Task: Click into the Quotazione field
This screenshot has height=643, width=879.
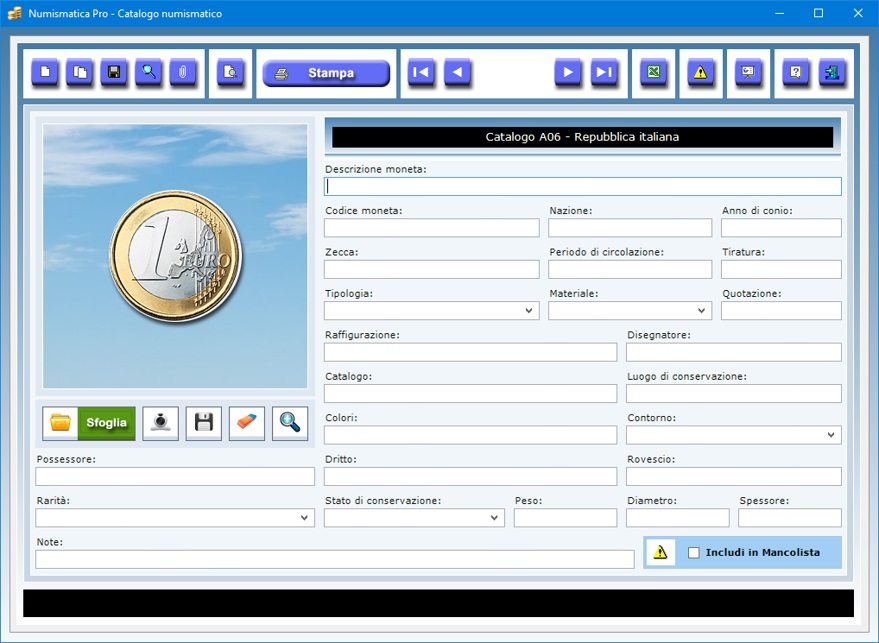Action: click(x=781, y=311)
